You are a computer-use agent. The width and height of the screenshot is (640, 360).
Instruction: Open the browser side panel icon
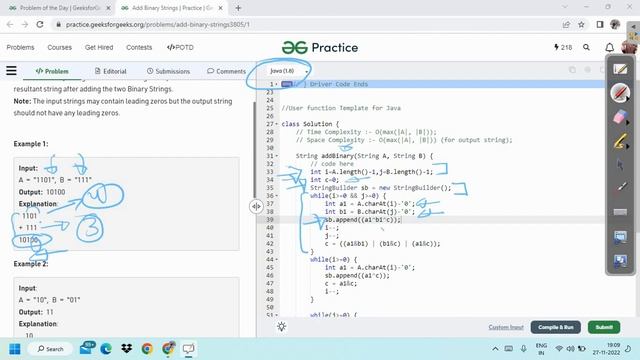coord(600,24)
